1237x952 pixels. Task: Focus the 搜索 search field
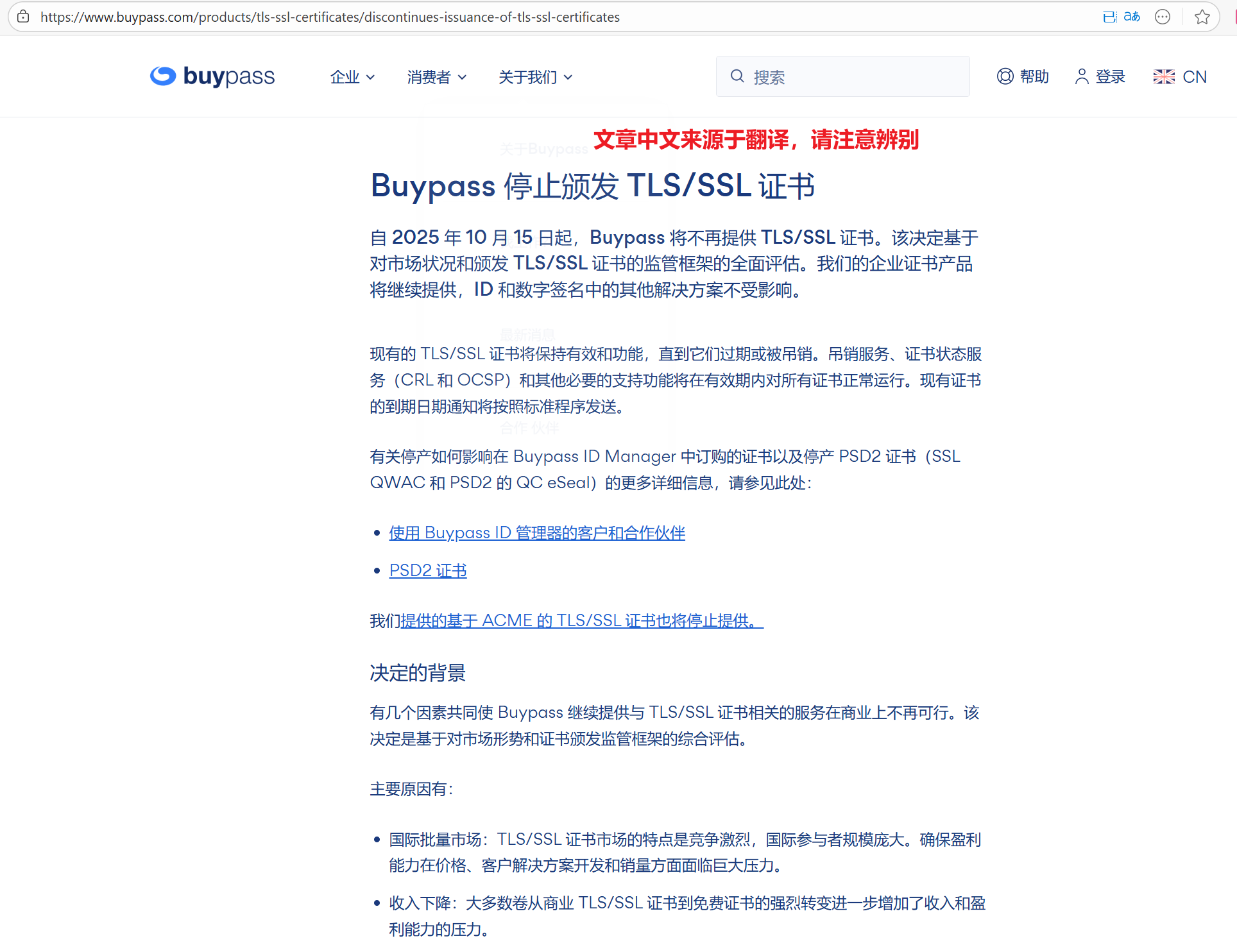pos(842,76)
